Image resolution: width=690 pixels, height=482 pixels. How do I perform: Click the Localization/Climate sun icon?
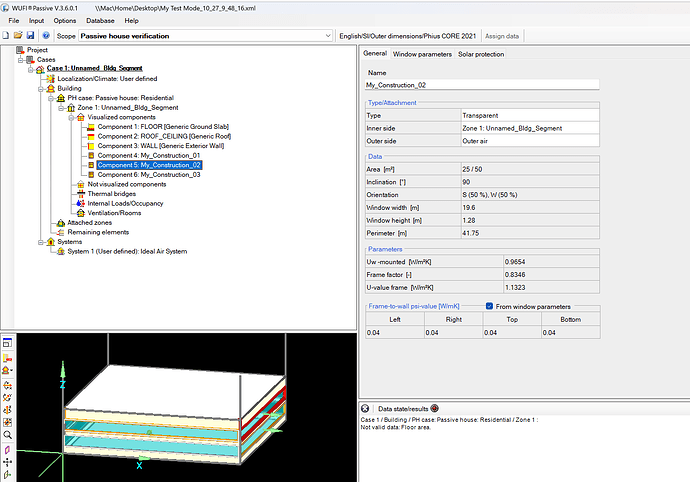coord(51,79)
